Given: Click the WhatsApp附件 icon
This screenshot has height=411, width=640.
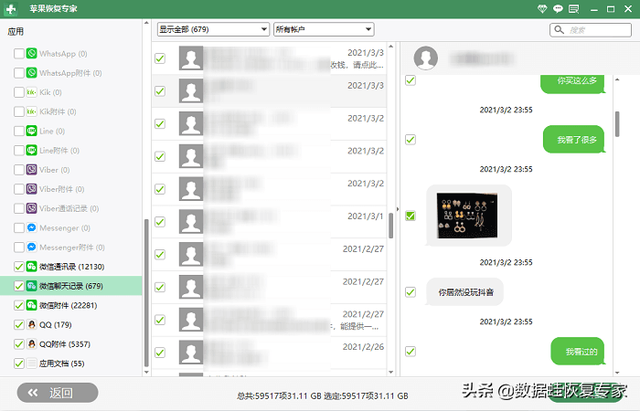Looking at the screenshot, I should (x=31, y=73).
